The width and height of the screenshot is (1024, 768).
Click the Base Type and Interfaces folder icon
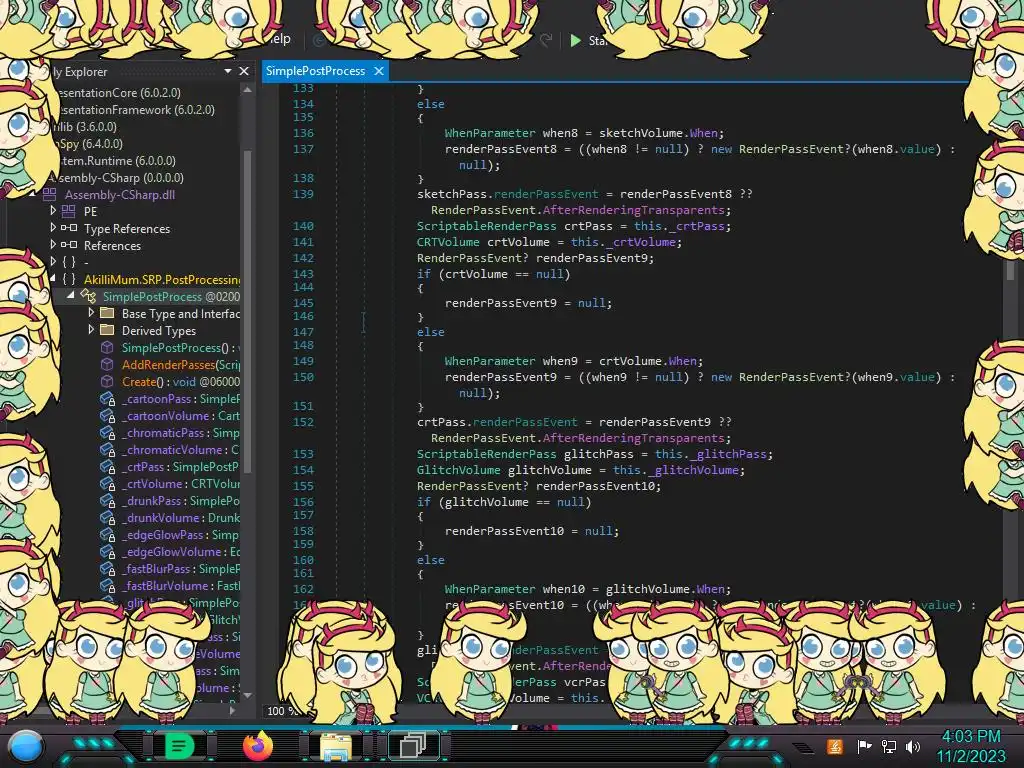pos(106,313)
